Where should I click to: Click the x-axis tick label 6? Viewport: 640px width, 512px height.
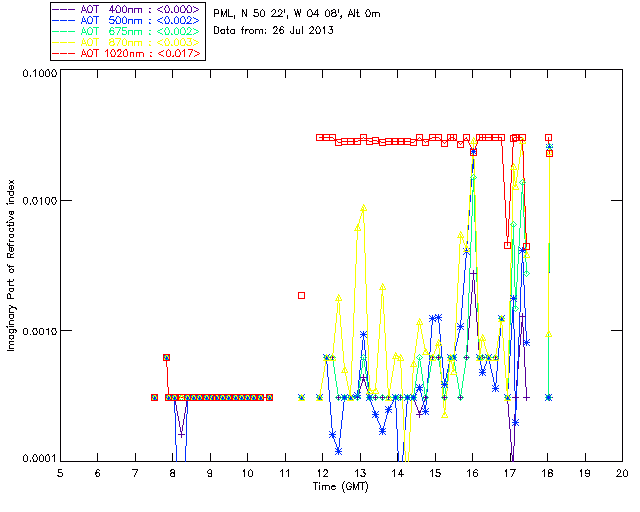click(x=98, y=473)
